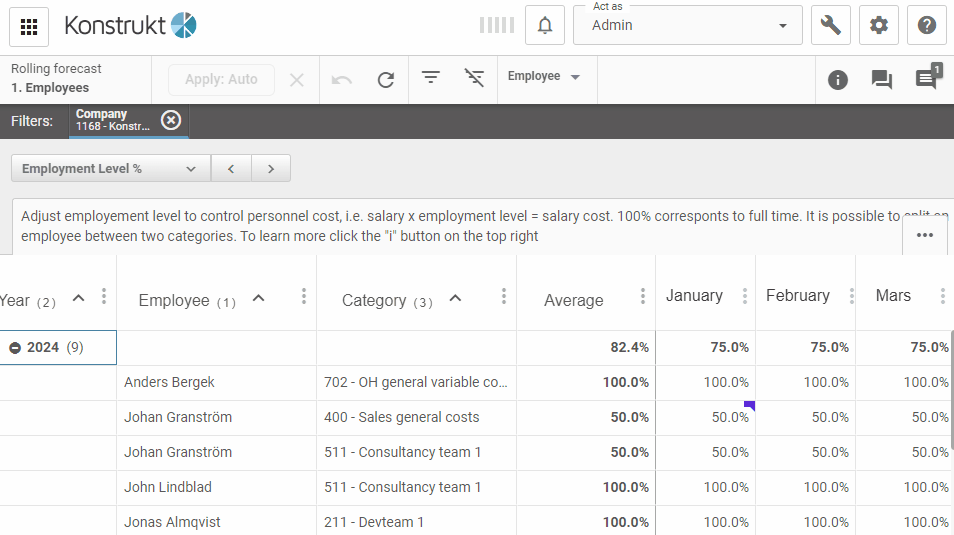
Task: Open the apps grid menu
Action: tap(29, 26)
